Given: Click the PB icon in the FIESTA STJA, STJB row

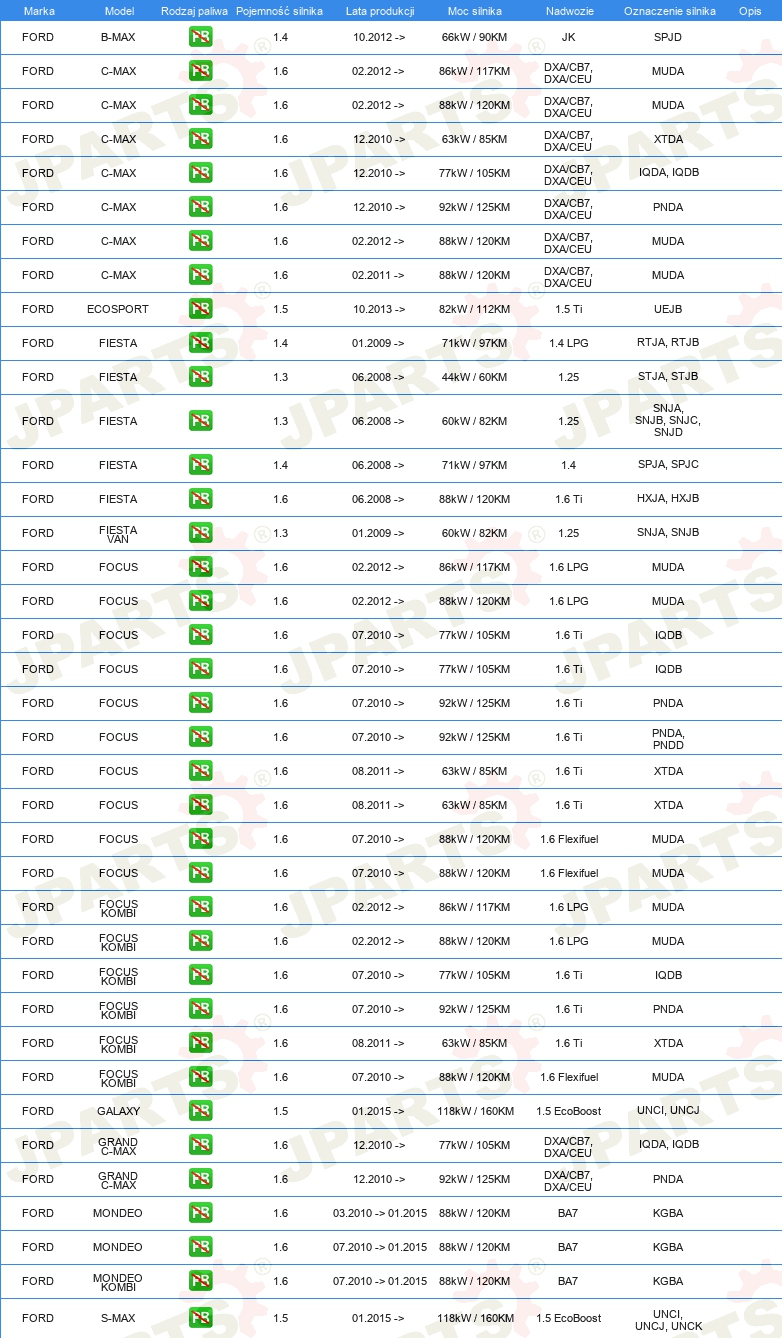Looking at the screenshot, I should [x=201, y=377].
